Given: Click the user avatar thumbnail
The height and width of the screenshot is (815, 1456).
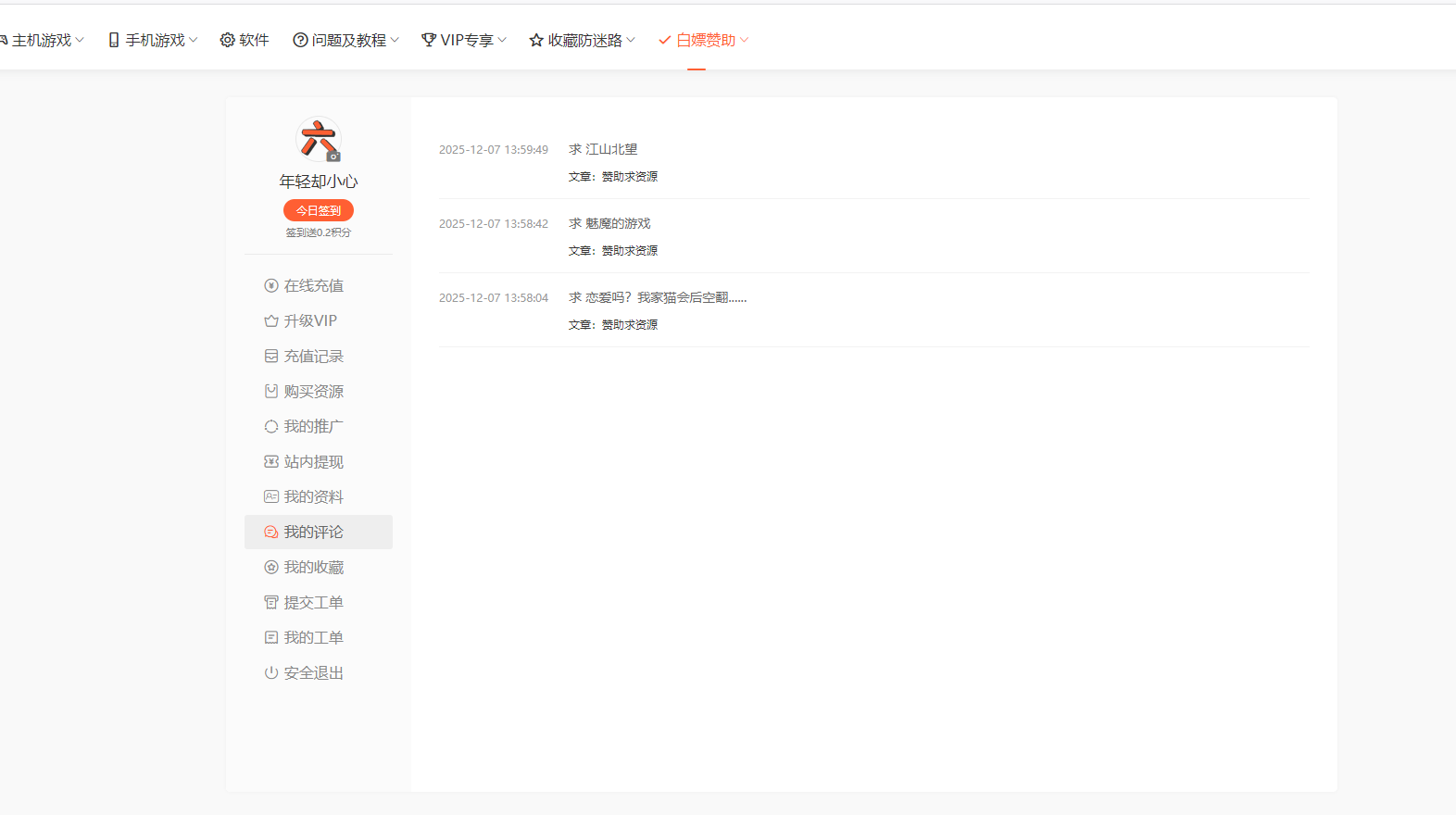Looking at the screenshot, I should click(x=318, y=139).
